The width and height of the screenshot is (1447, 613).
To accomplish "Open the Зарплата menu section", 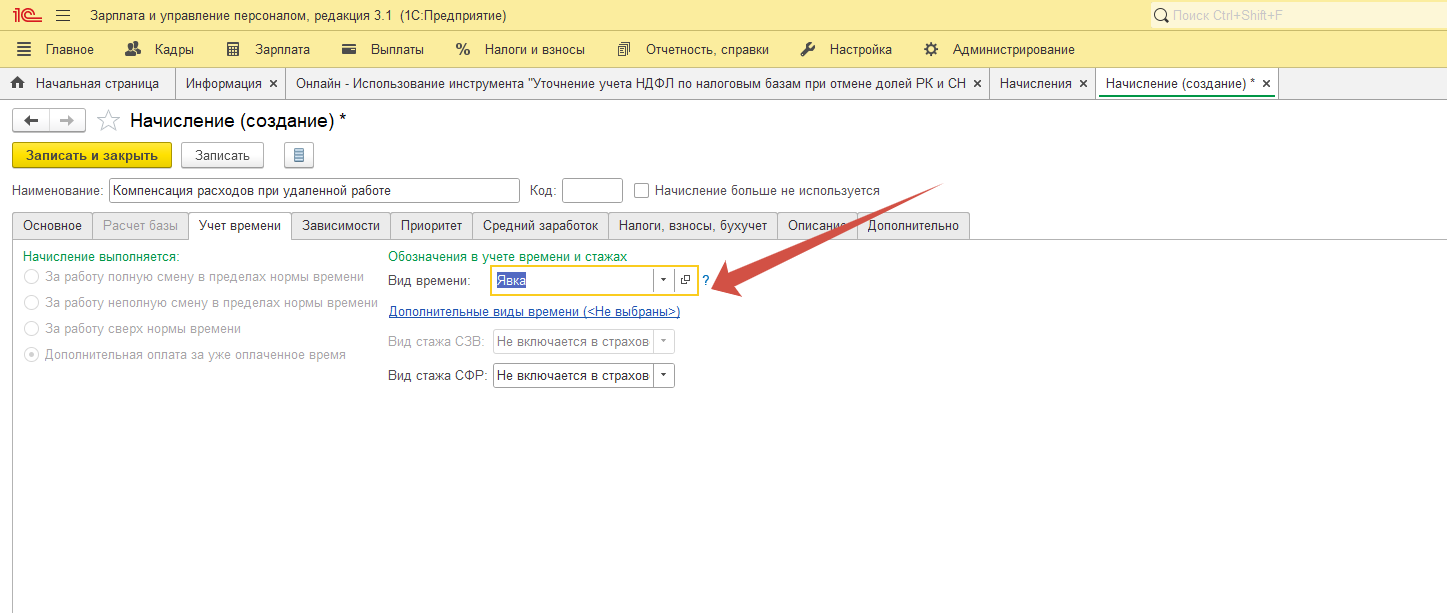I will click(269, 49).
